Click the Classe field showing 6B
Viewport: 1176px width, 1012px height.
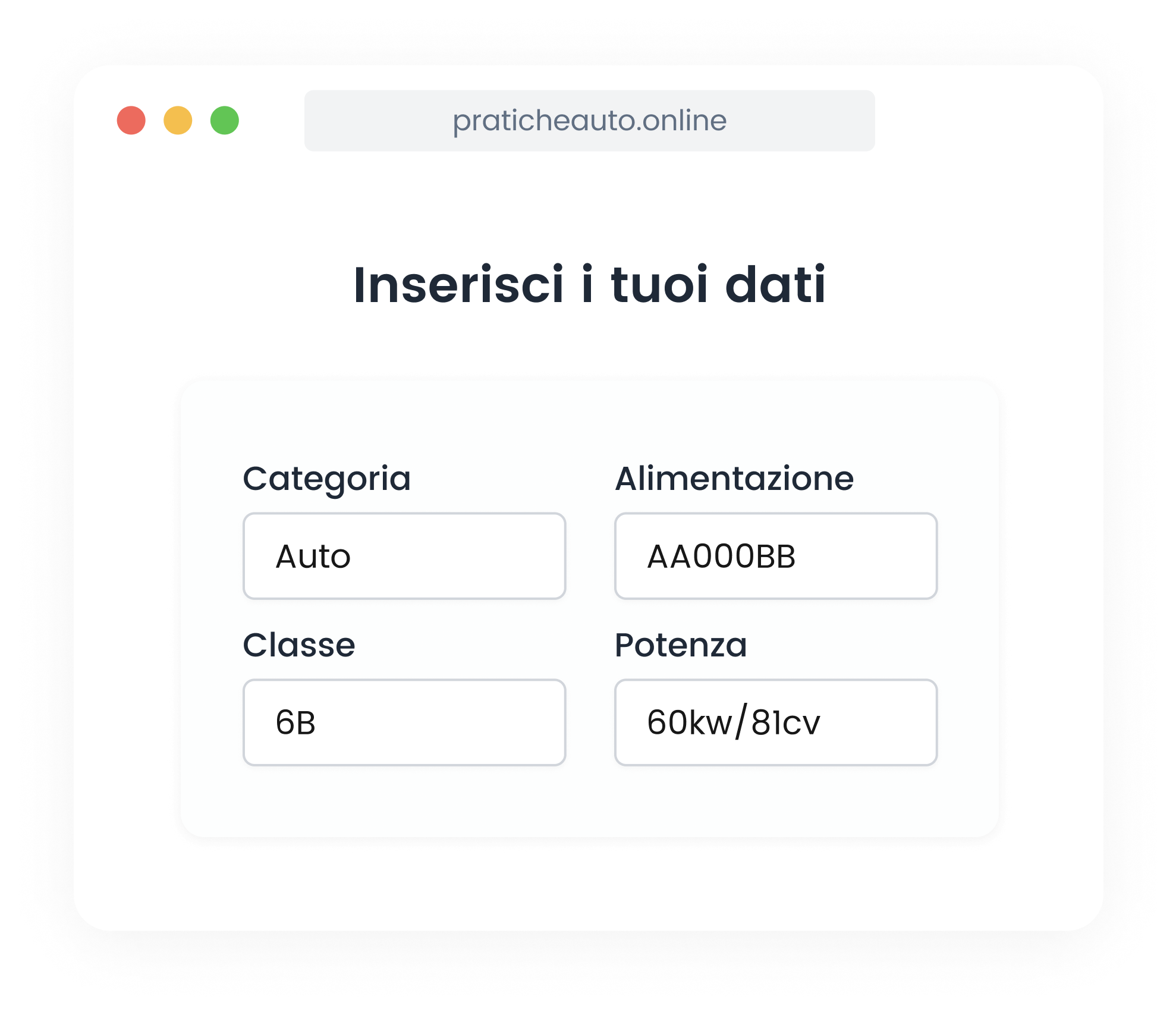[x=404, y=721]
